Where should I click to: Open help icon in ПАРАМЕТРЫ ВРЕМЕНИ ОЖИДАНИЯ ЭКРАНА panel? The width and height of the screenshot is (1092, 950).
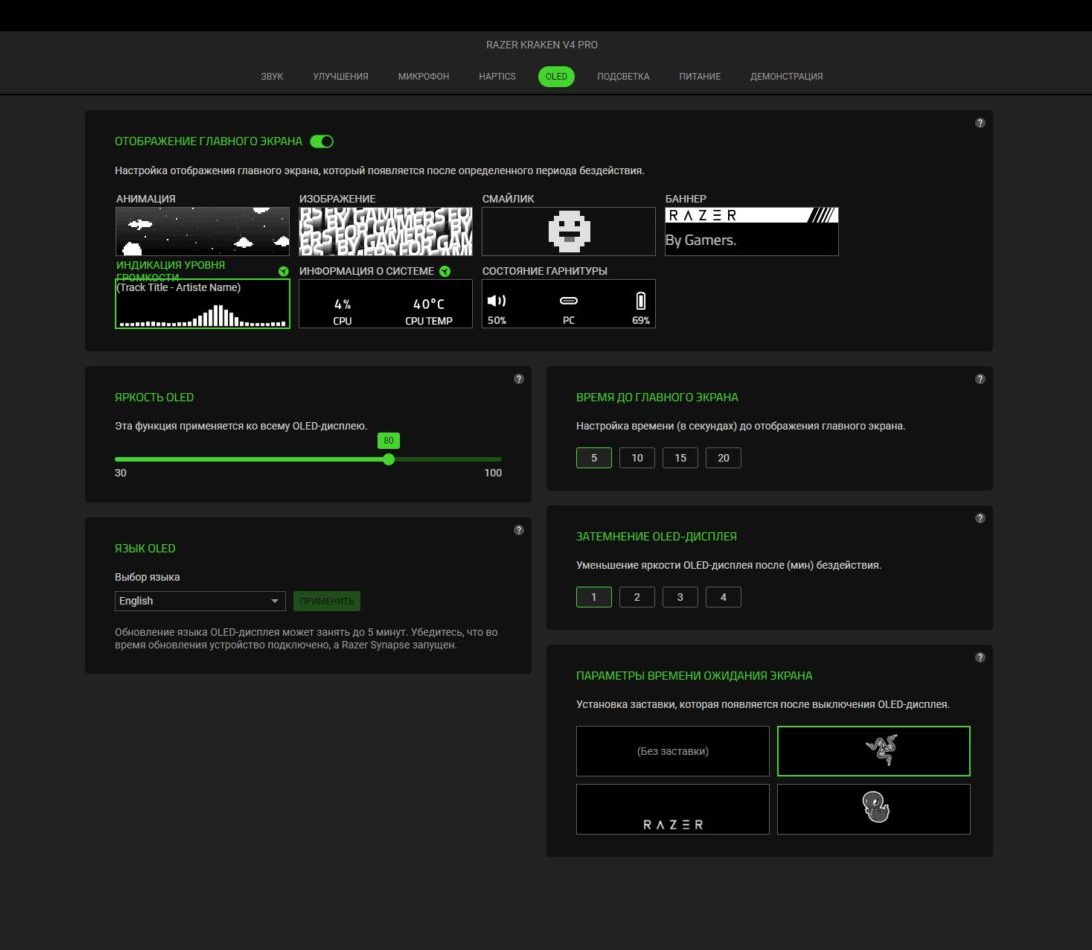point(980,657)
